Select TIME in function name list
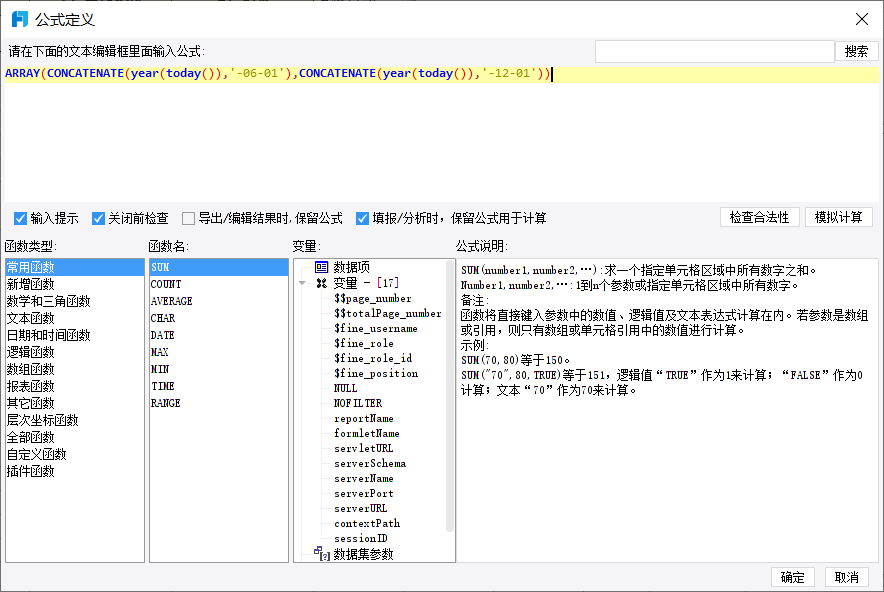This screenshot has width=884, height=592. click(219, 386)
